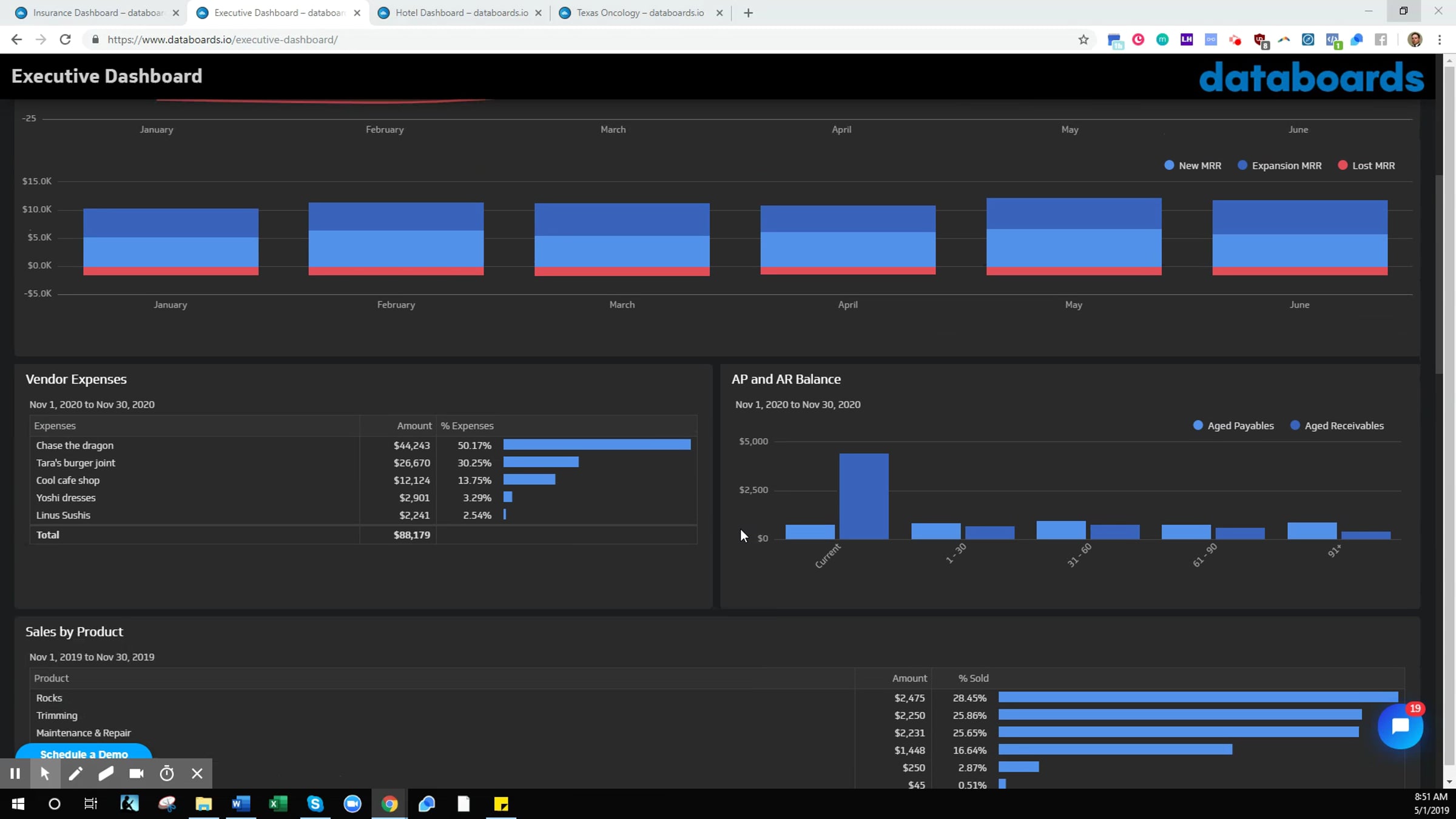The image size is (1456, 819).
Task: Open Chrome three-dot menu
Action: 1440,40
